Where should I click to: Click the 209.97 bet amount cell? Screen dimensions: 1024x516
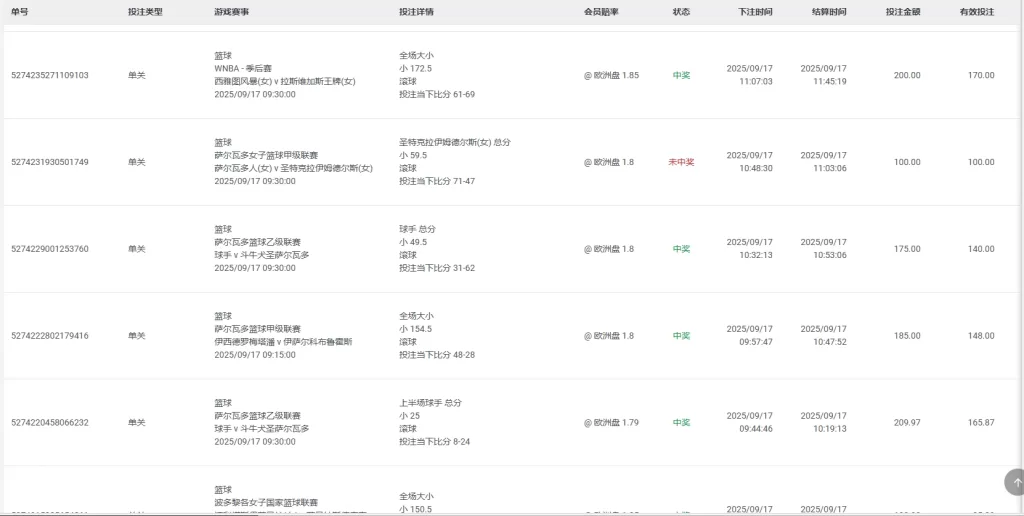click(x=906, y=423)
